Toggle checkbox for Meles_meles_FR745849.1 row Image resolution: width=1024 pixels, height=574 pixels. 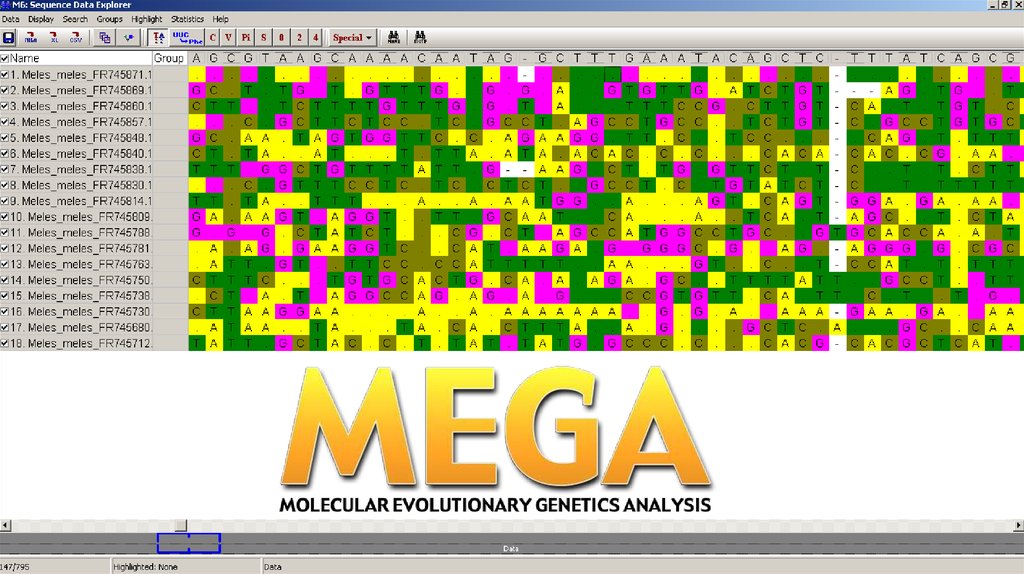5,138
